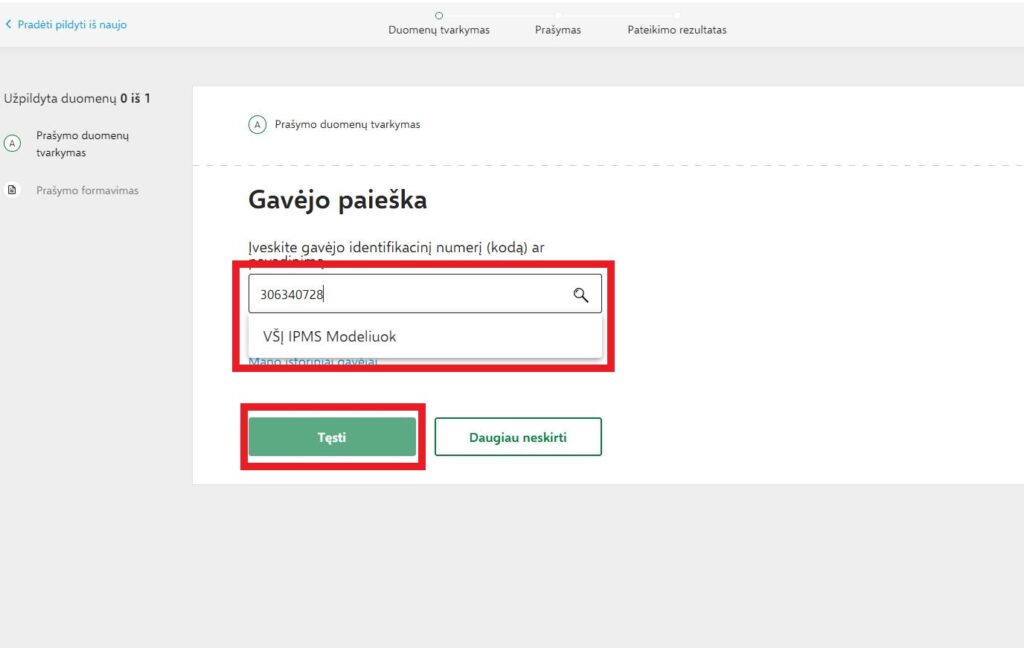The height and width of the screenshot is (648, 1024).
Task: Click the step dot above Prašymas
Action: point(558,15)
